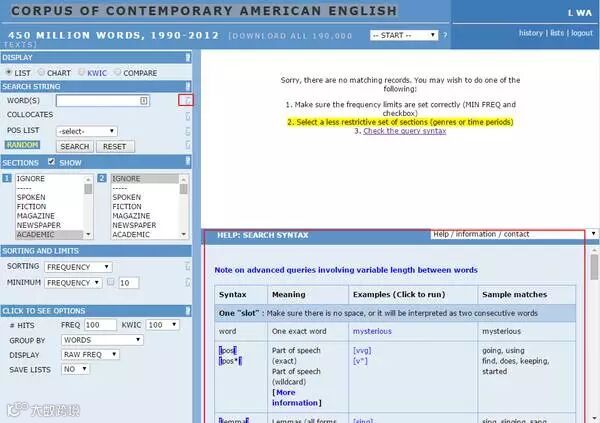Click the RESET button
The image size is (600, 423).
(x=115, y=147)
